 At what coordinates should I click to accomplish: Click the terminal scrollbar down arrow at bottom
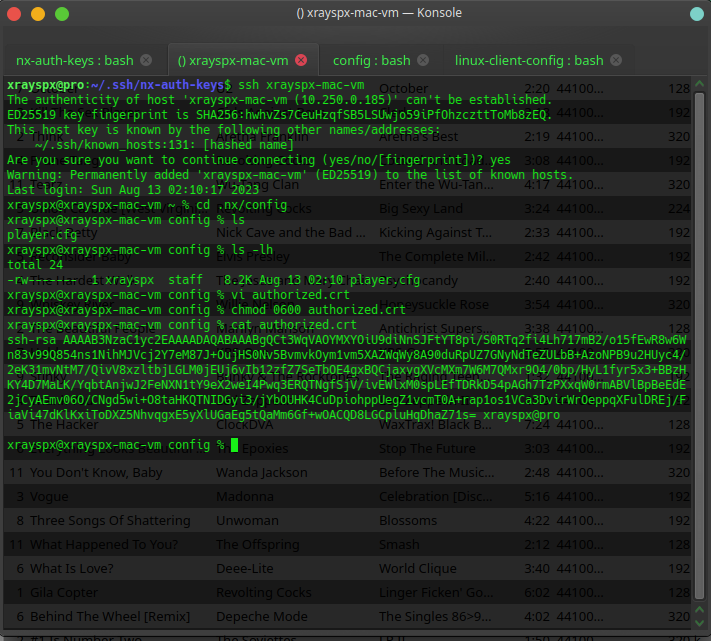pyautogui.click(x=700, y=623)
